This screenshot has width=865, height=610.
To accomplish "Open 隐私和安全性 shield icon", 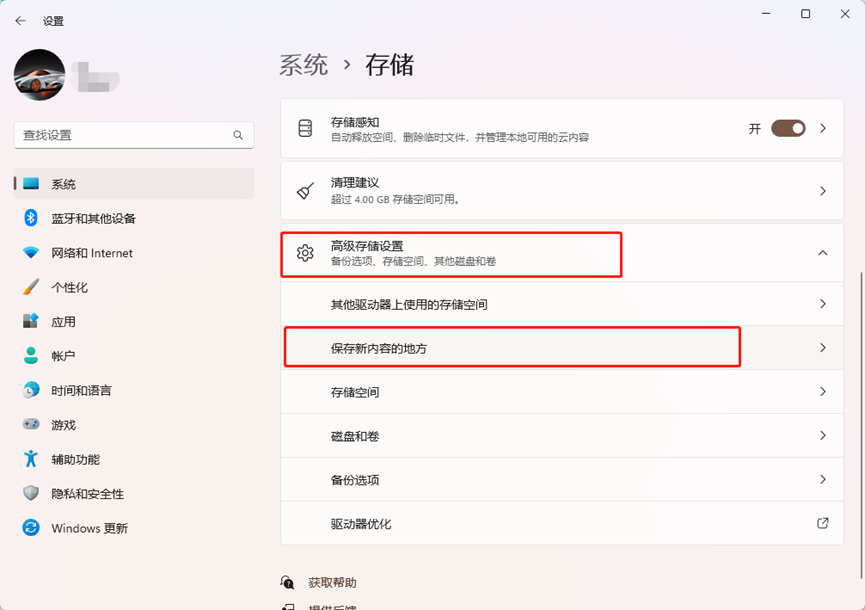I will click(31, 494).
